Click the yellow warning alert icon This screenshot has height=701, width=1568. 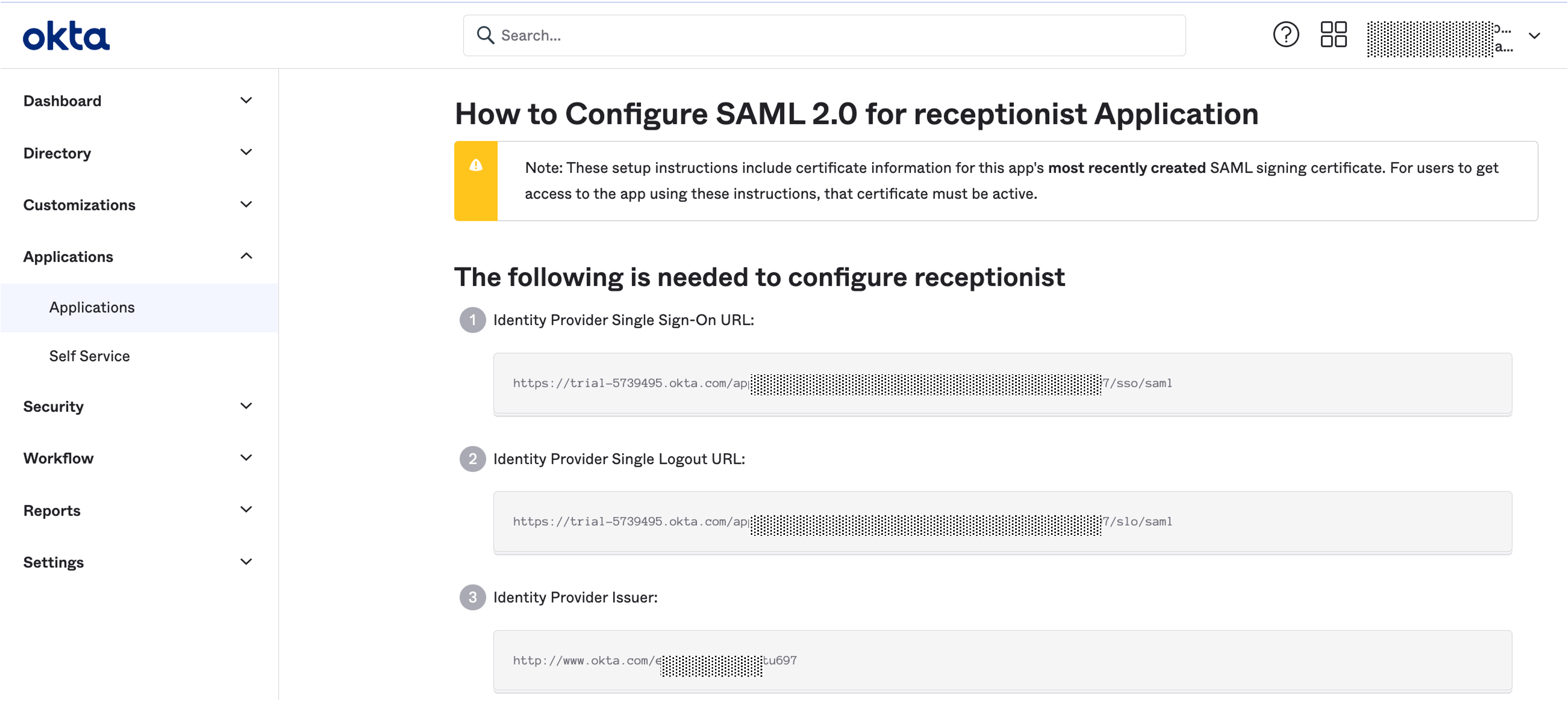point(476,165)
